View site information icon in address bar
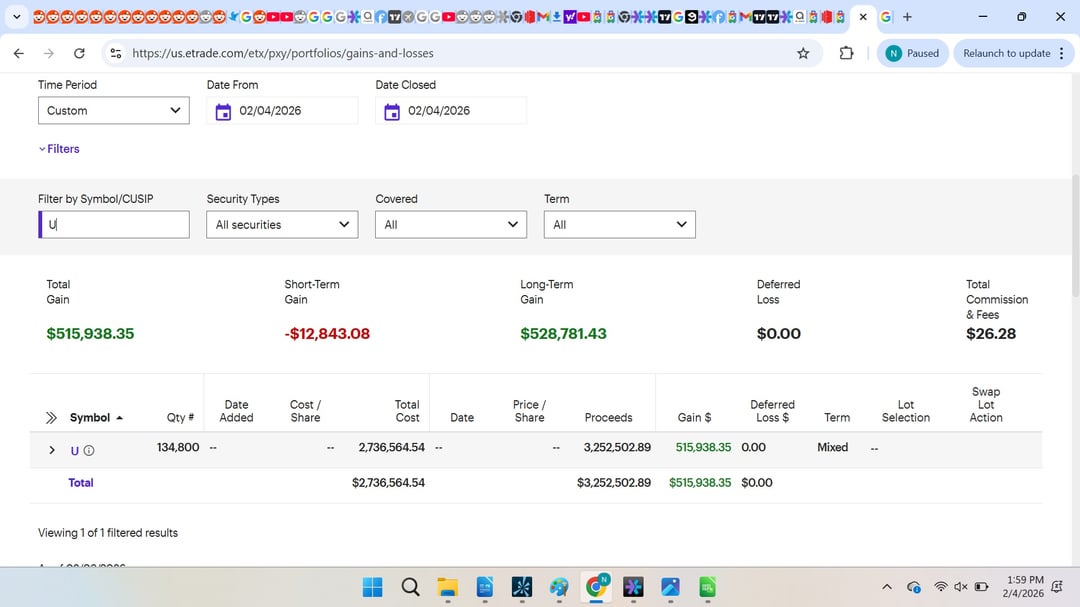The height and width of the screenshot is (607, 1080). point(115,53)
